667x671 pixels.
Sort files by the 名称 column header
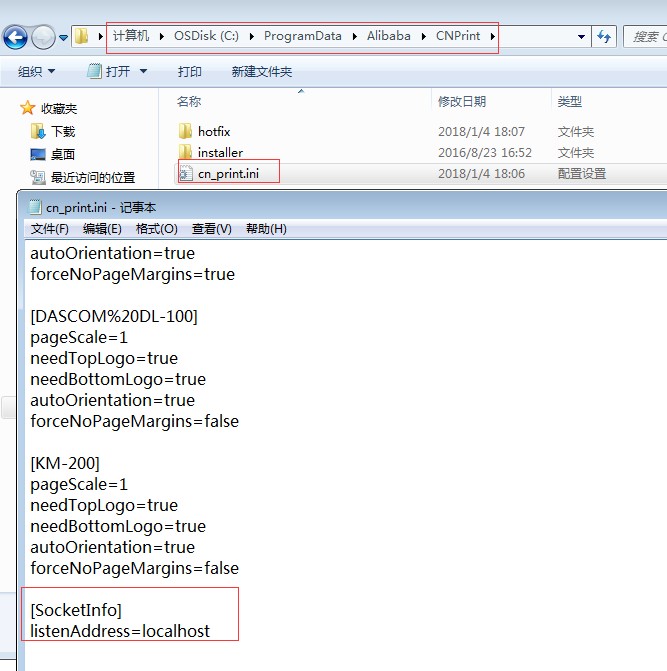[189, 101]
